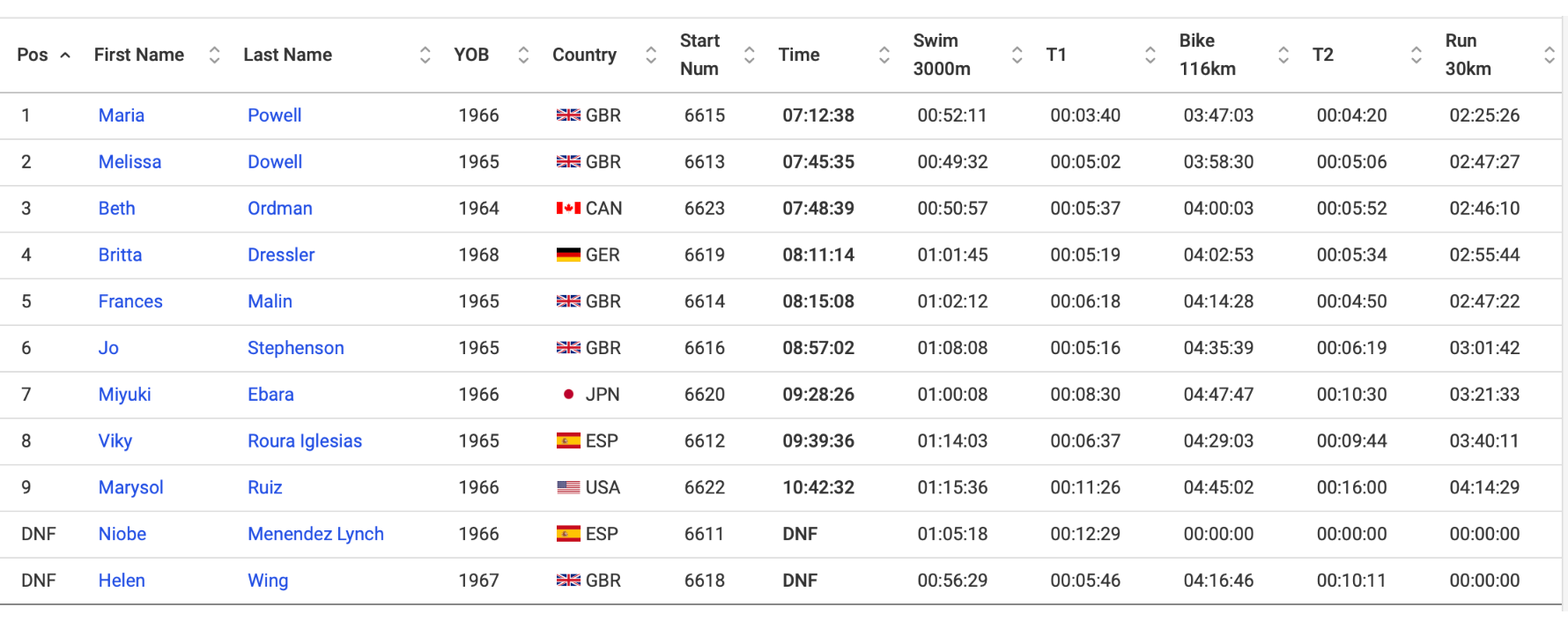Click the Start Num sort arrows icon
1568x629 pixels.
click(750, 55)
